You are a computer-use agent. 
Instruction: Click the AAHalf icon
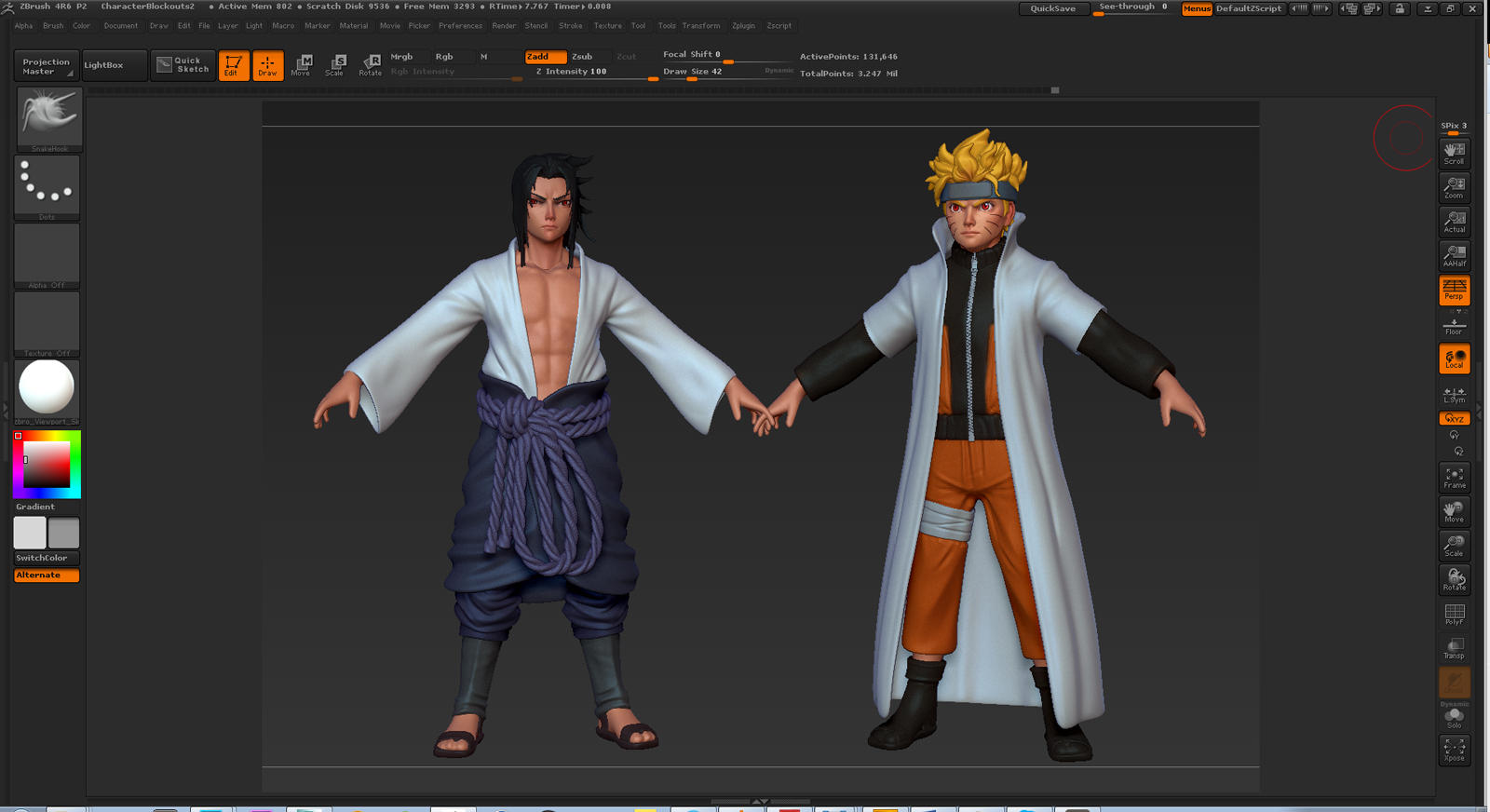pos(1454,255)
